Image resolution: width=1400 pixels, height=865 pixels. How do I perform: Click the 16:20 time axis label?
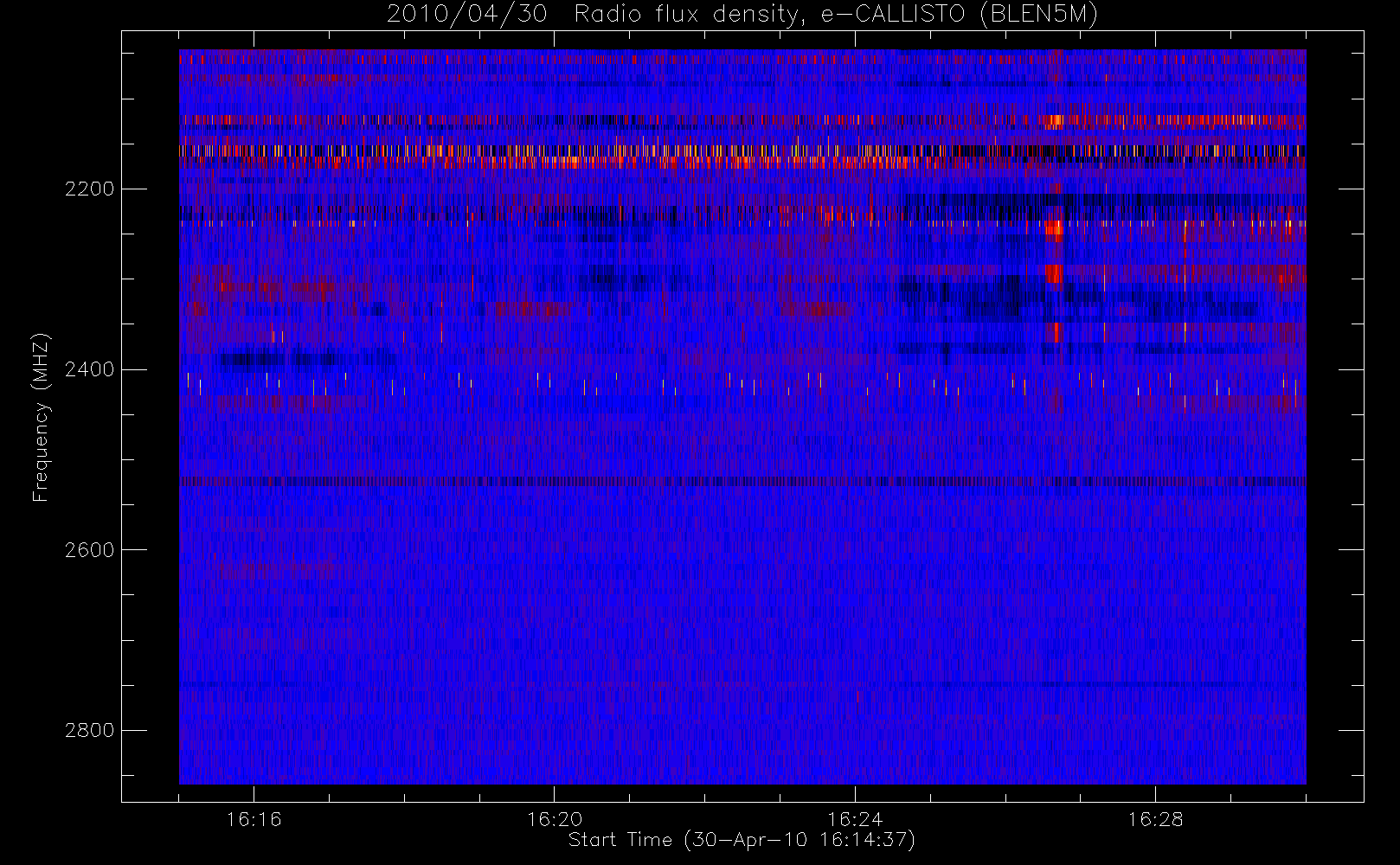[x=554, y=819]
